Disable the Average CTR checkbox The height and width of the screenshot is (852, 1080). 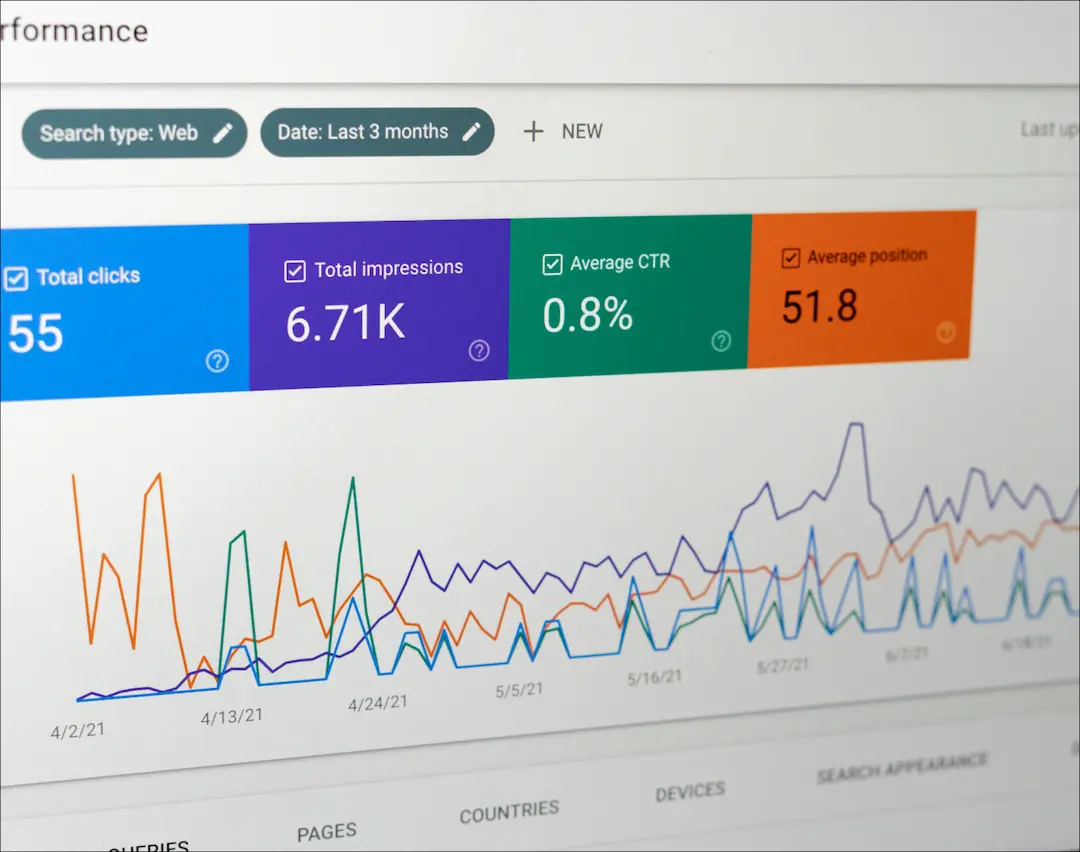pos(552,264)
